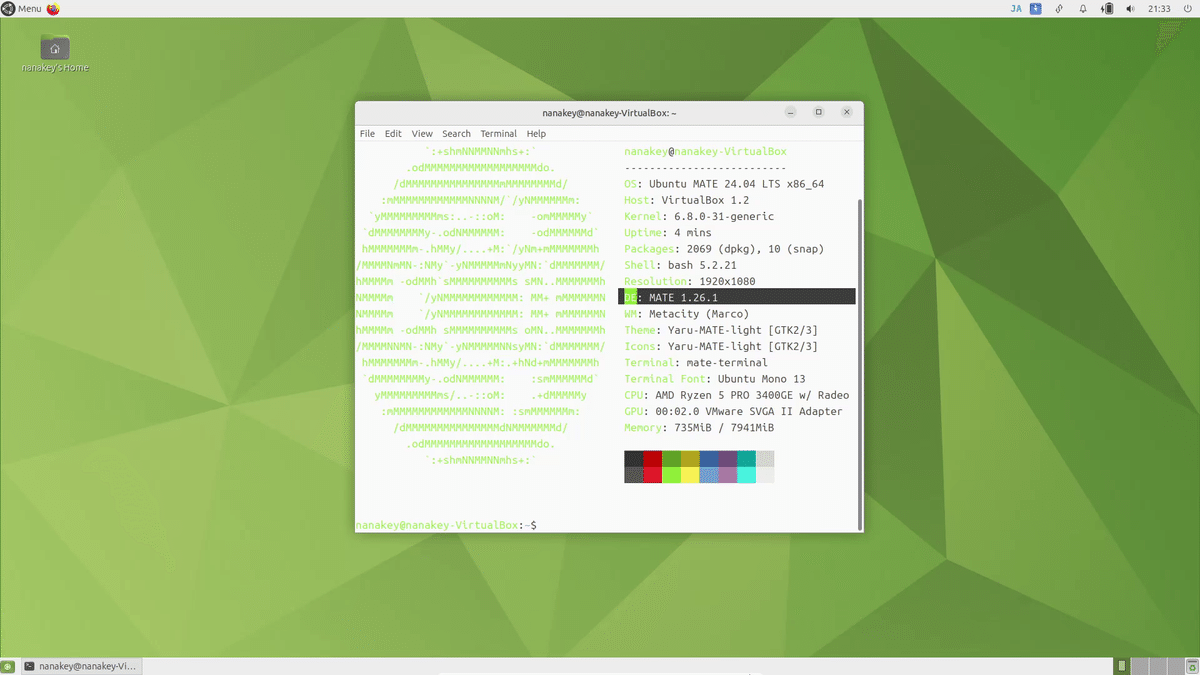Image resolution: width=1200 pixels, height=675 pixels.
Task: Minimize the terminal window
Action: tap(790, 113)
